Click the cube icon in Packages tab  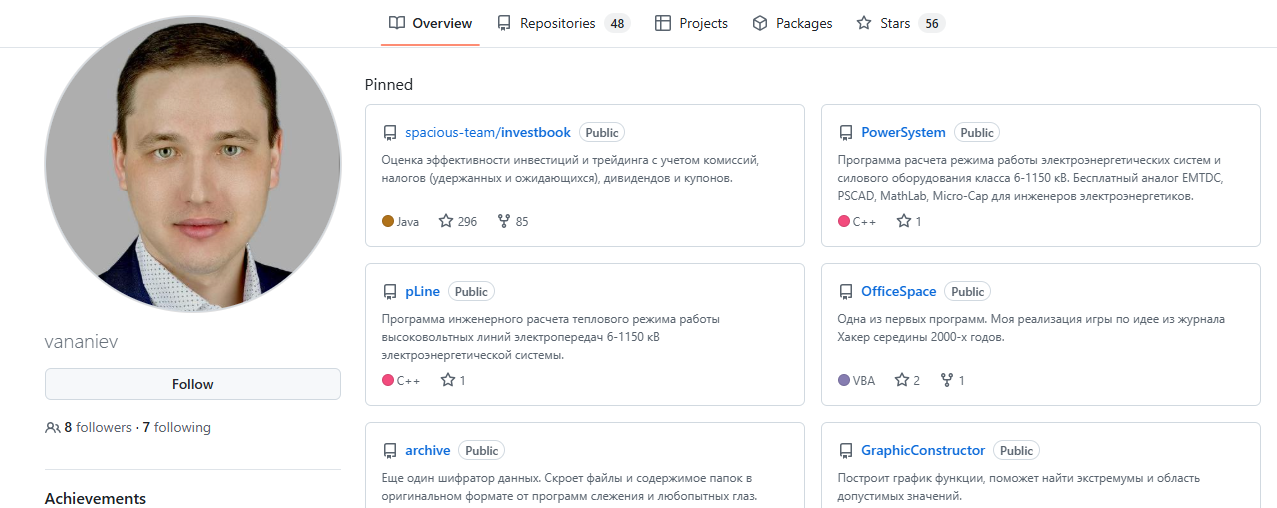(x=760, y=23)
